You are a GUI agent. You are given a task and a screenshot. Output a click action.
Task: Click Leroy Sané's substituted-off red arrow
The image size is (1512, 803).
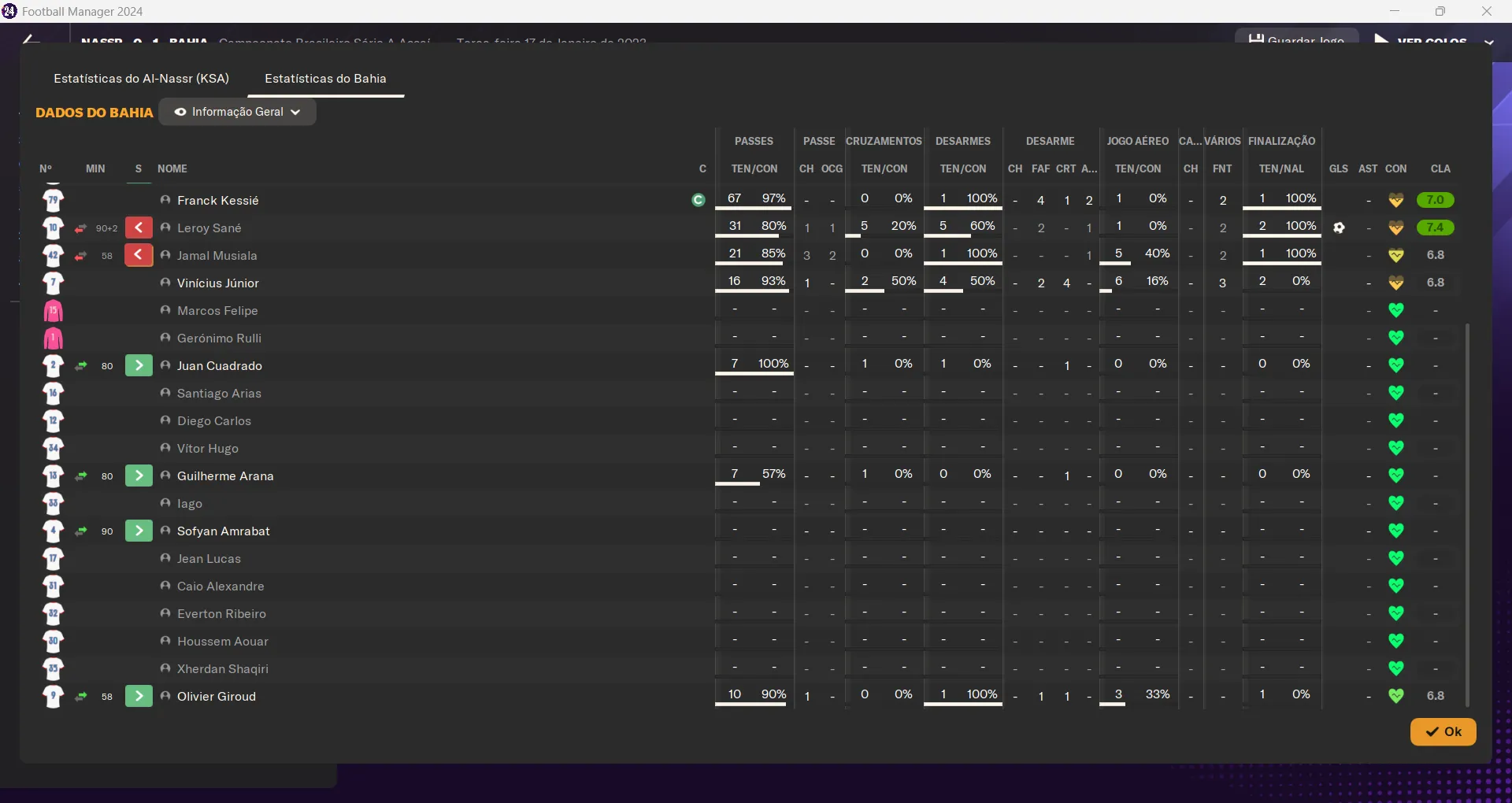139,228
